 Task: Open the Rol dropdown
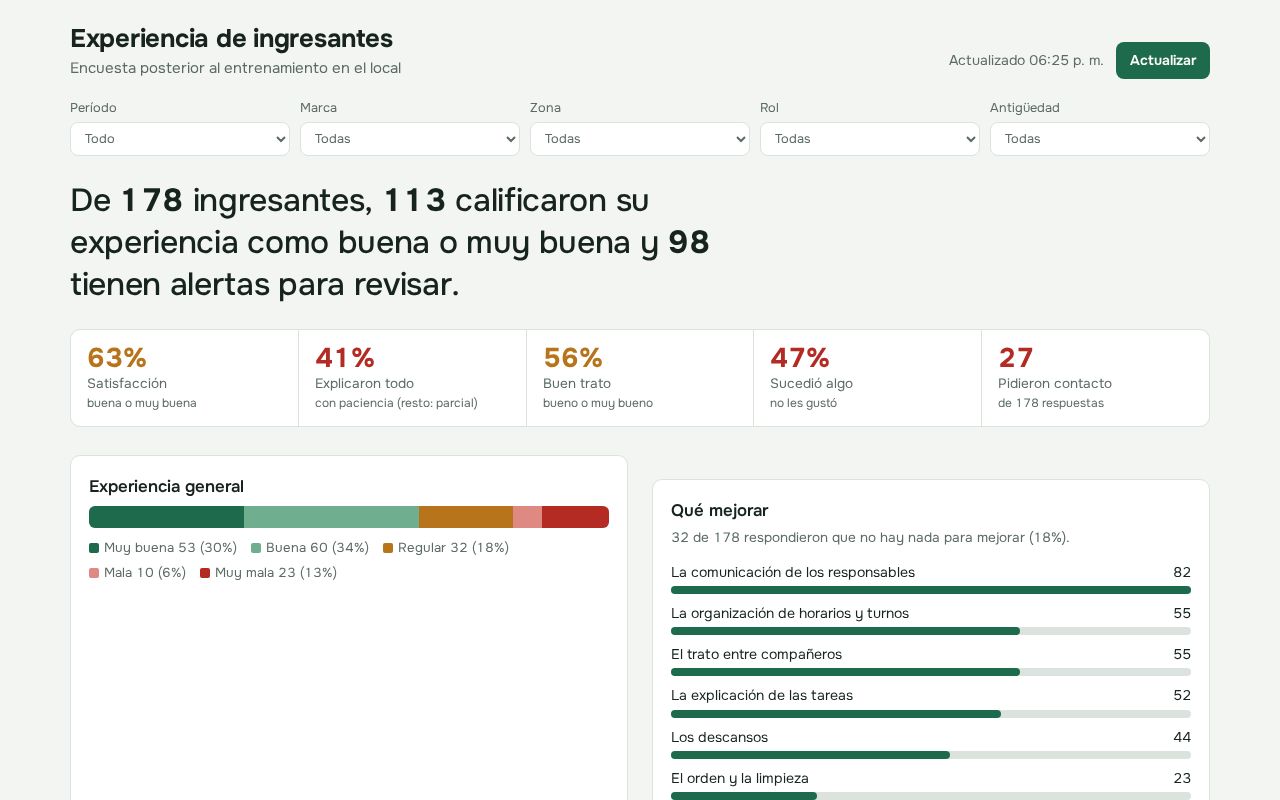[870, 139]
